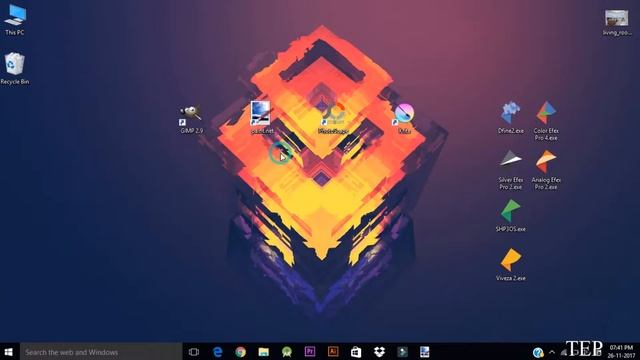Select the Analog Efex Pro 2.exe icon

pos(546,170)
